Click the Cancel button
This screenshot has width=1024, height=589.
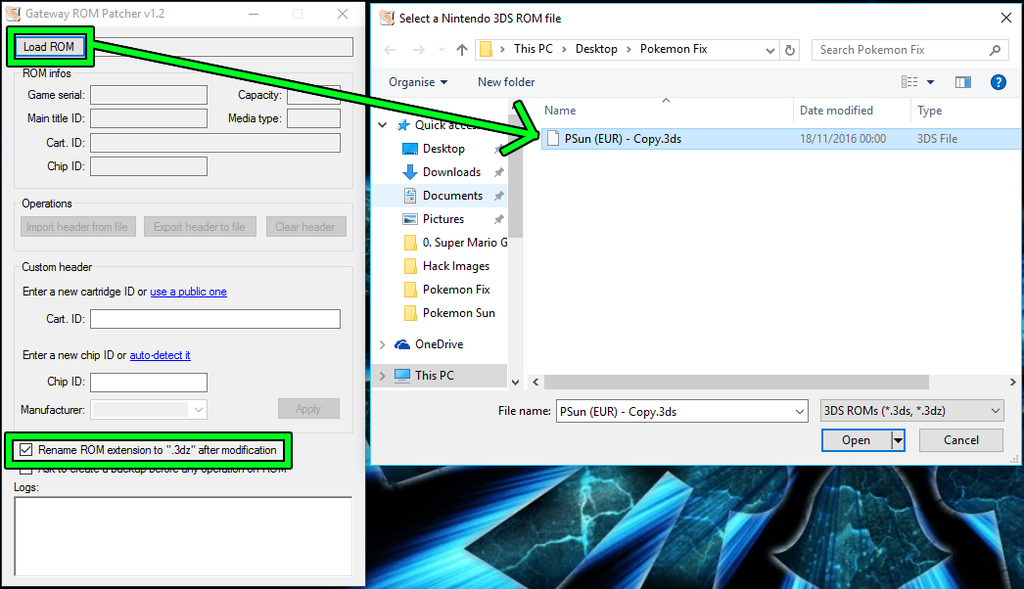coord(961,440)
